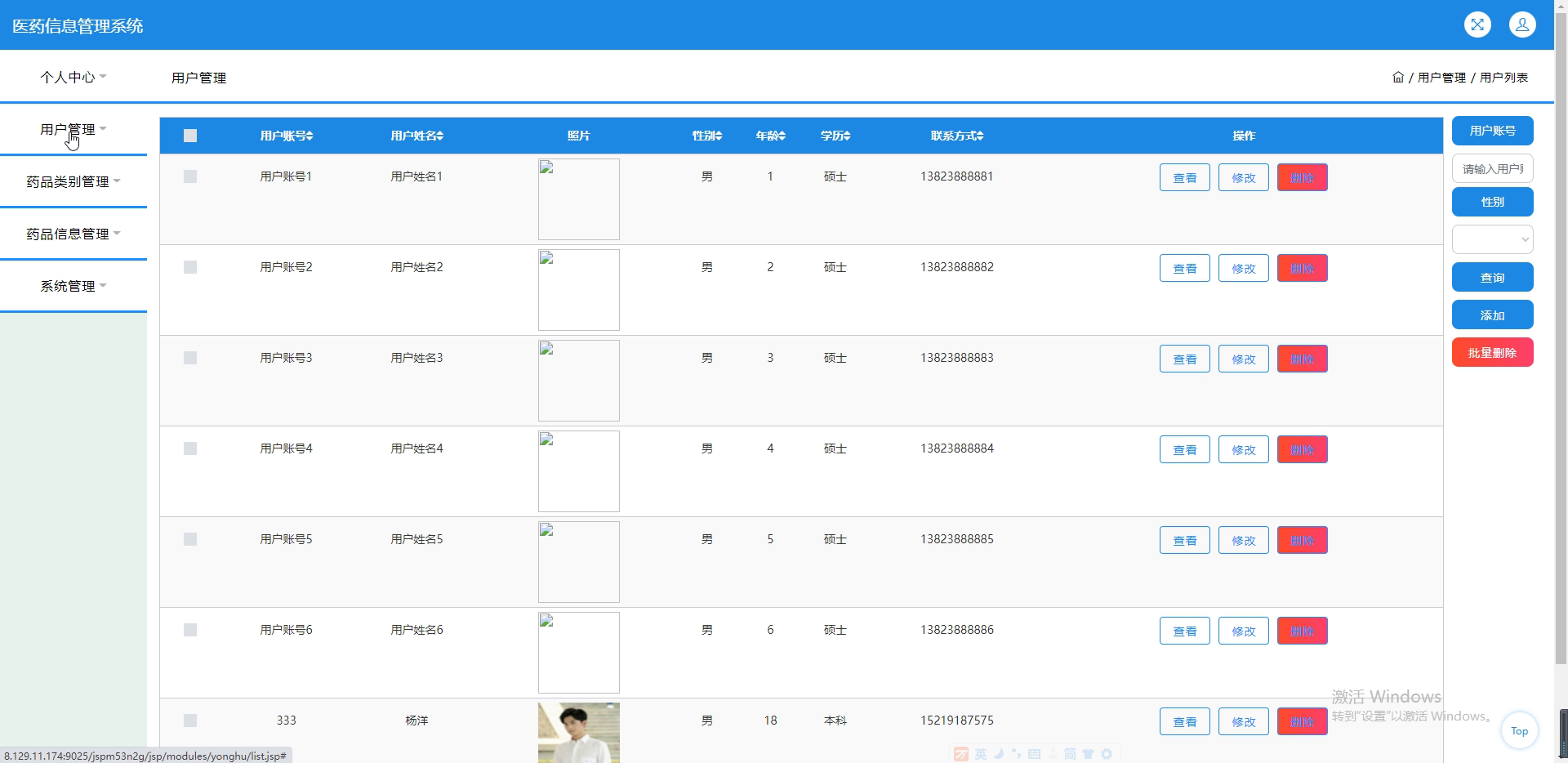Check the row for 用户账号6

(x=190, y=630)
